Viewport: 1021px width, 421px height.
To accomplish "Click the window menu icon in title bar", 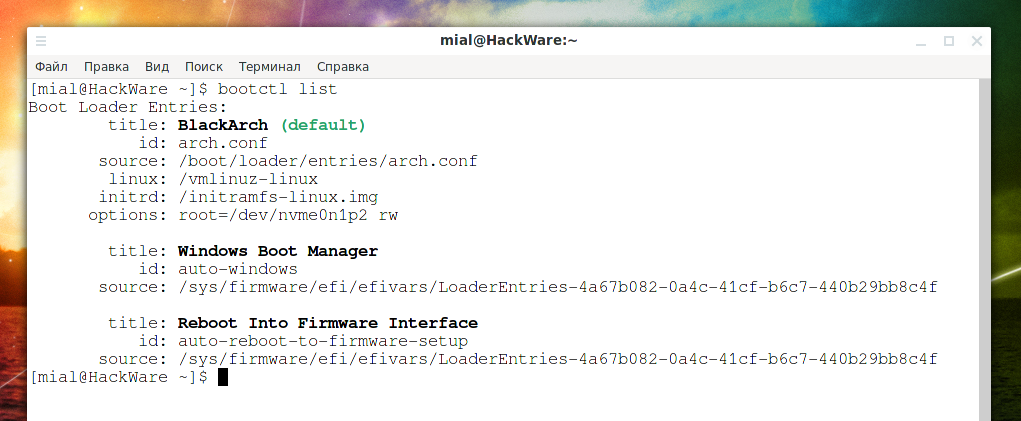I will [41, 41].
